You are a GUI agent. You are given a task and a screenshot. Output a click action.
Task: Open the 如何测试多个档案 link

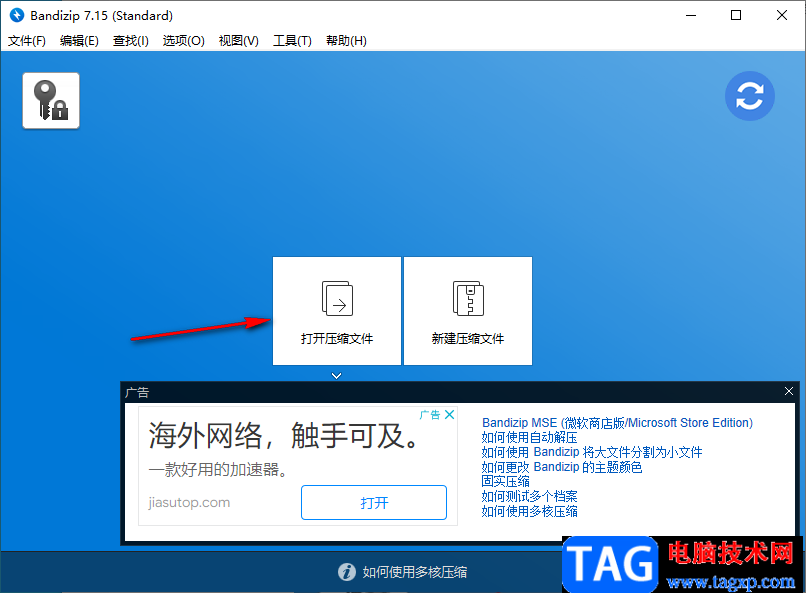coord(529,496)
